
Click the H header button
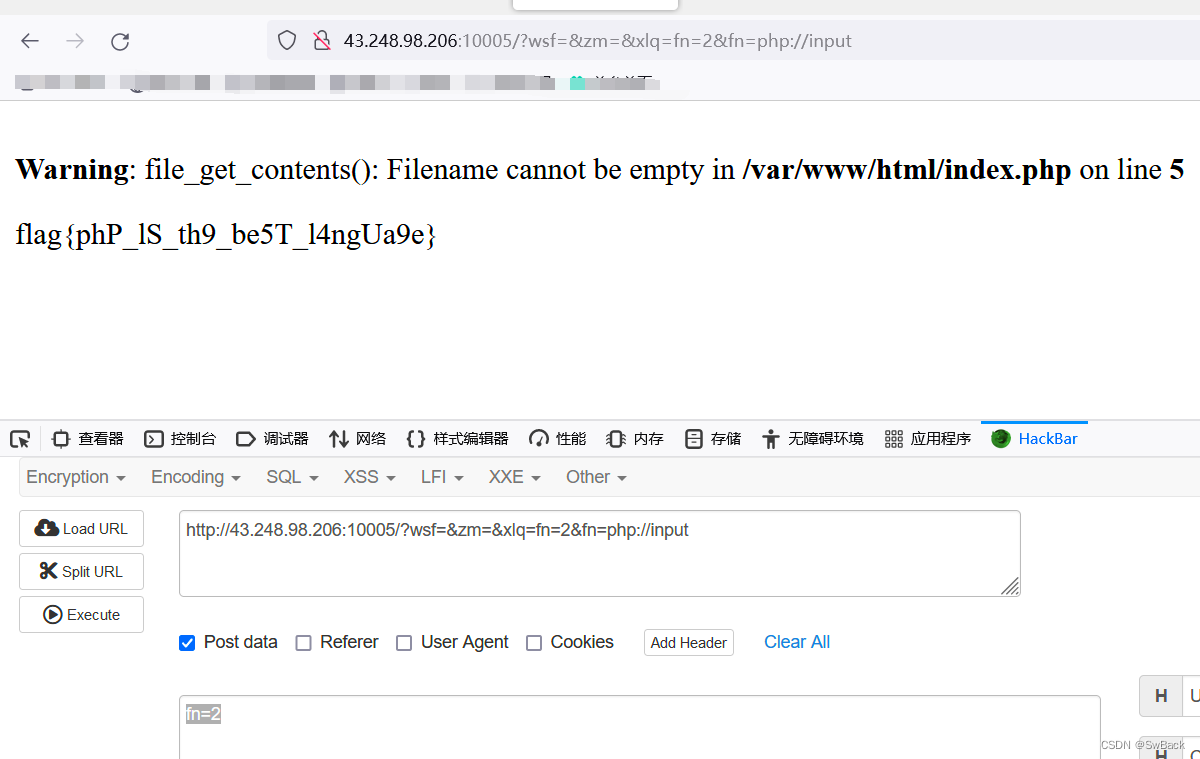[x=1161, y=695]
